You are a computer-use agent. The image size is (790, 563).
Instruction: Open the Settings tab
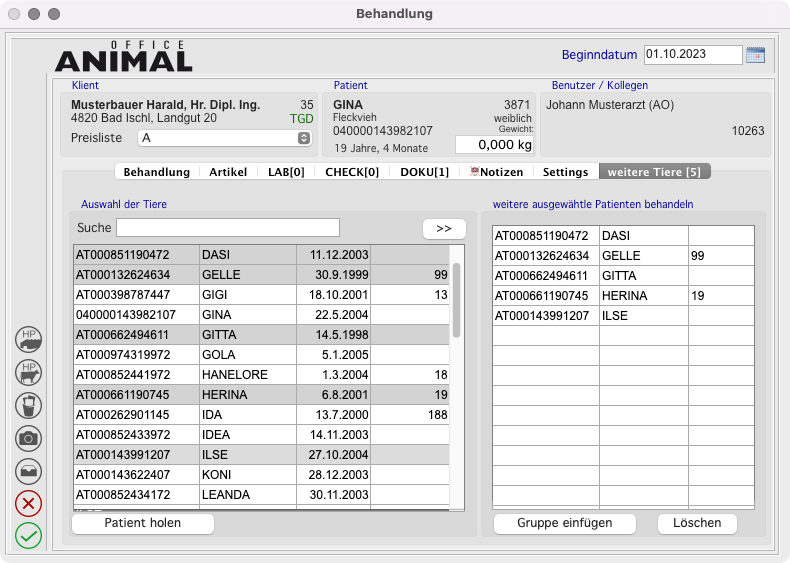pos(565,172)
